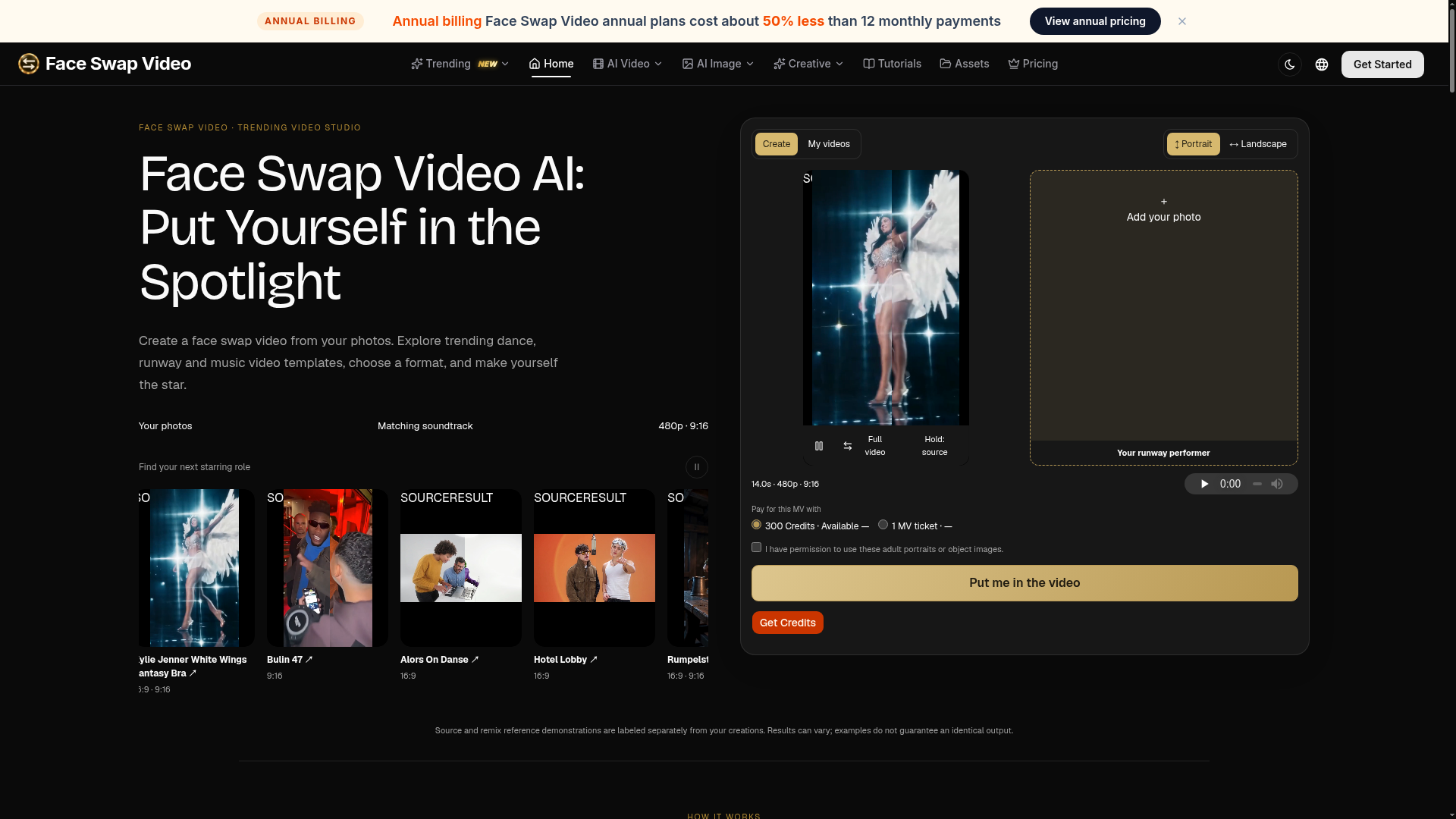Click the Get Credits button
Screen dimensions: 1456x819
pyautogui.click(x=788, y=623)
